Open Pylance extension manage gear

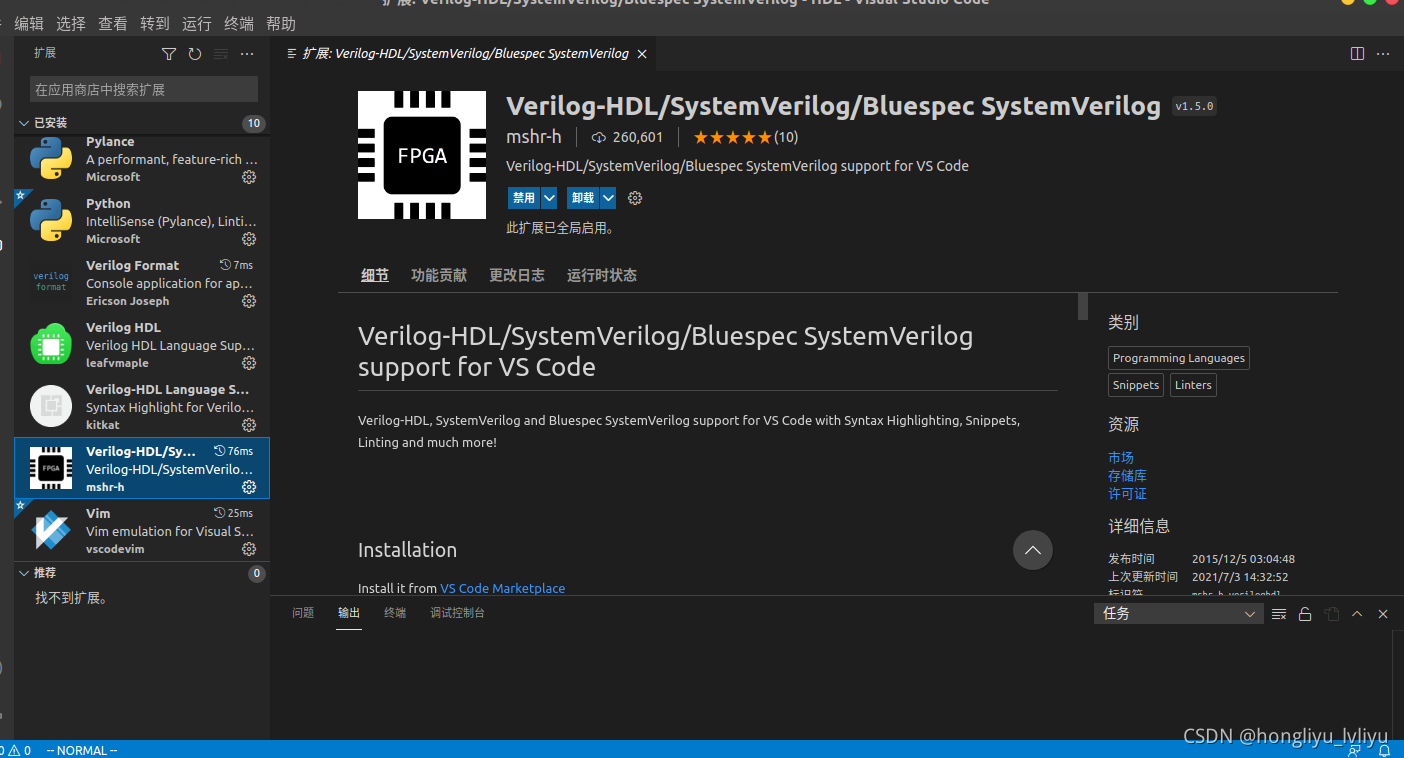click(x=249, y=177)
